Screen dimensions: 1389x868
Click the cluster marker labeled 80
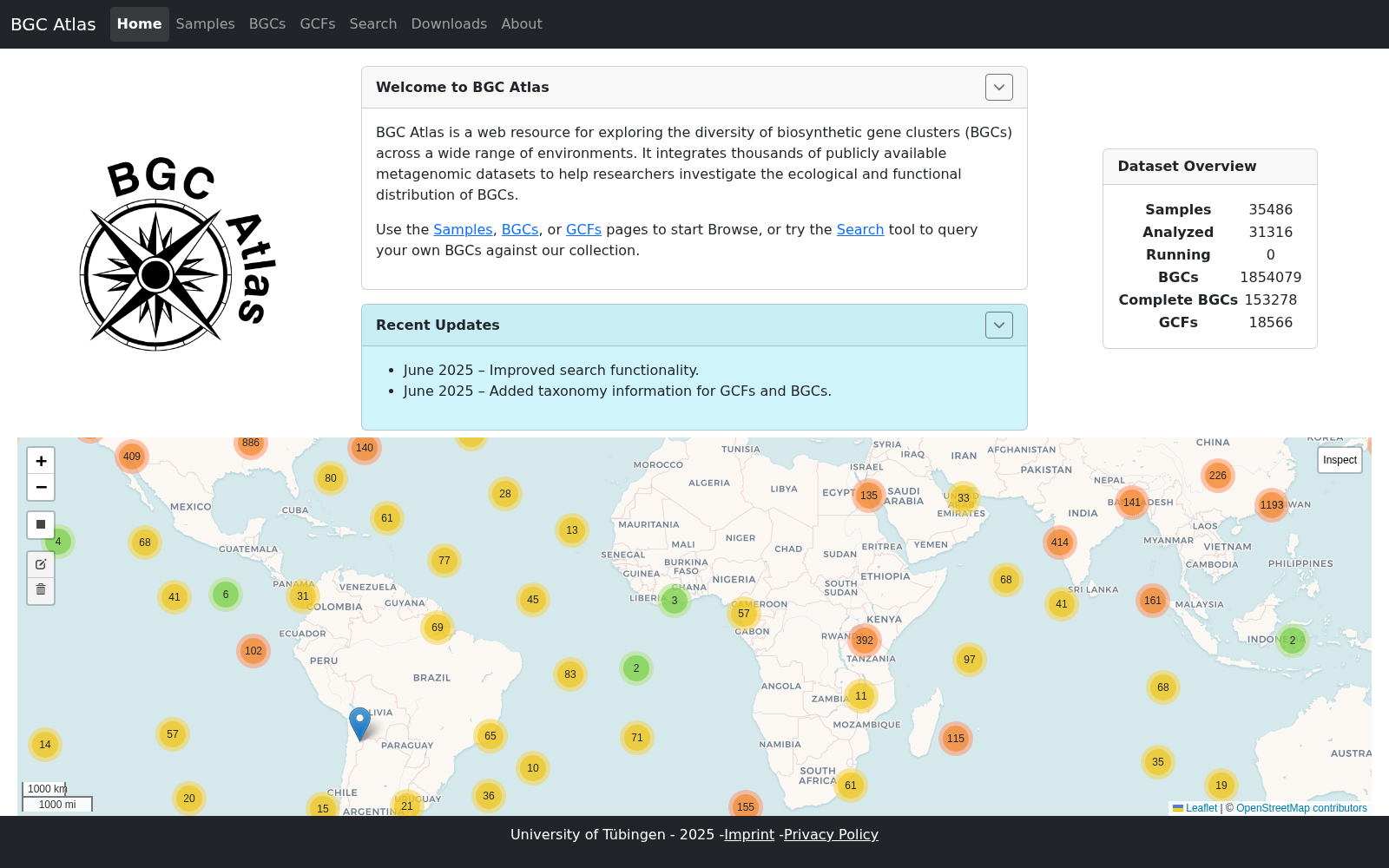[331, 478]
